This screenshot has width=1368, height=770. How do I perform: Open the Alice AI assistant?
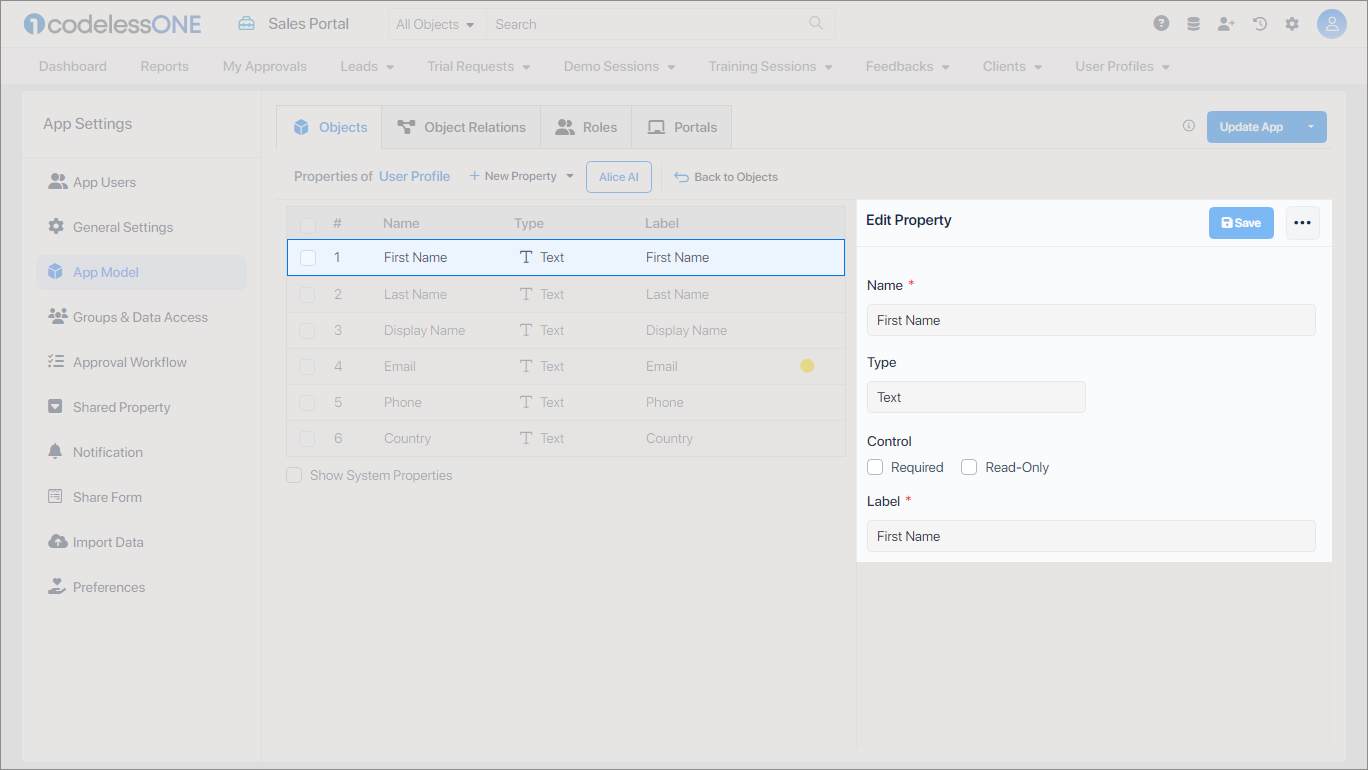[618, 176]
